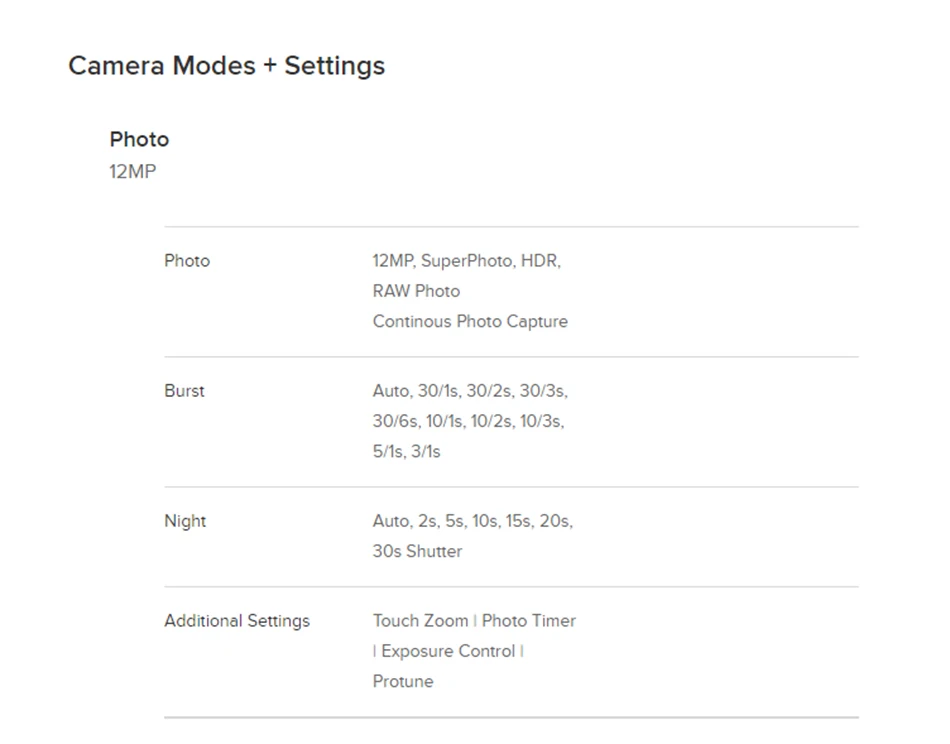Click the "Protune" setting text
This screenshot has width=950, height=744.
tap(403, 681)
